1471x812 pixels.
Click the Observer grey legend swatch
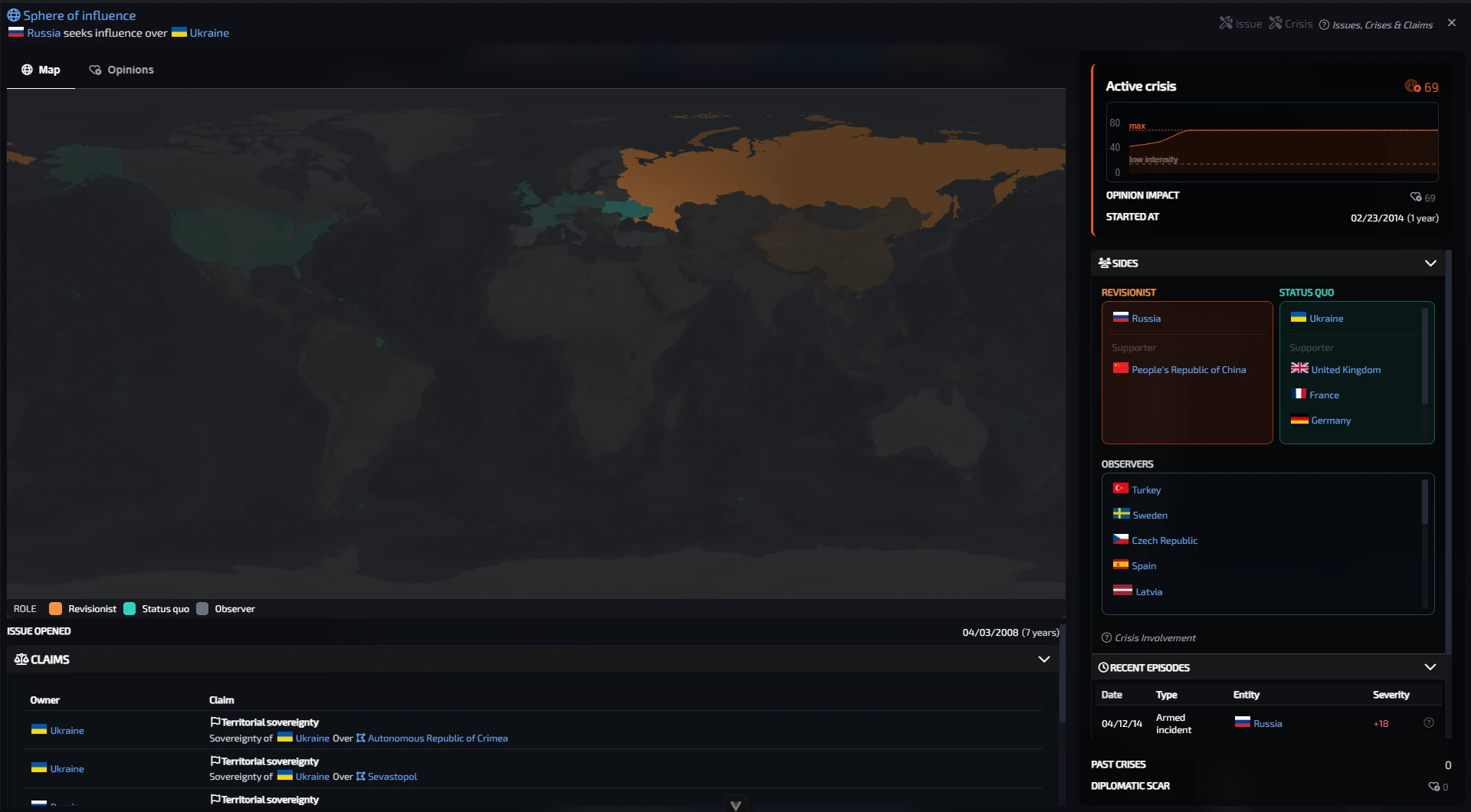click(x=202, y=608)
